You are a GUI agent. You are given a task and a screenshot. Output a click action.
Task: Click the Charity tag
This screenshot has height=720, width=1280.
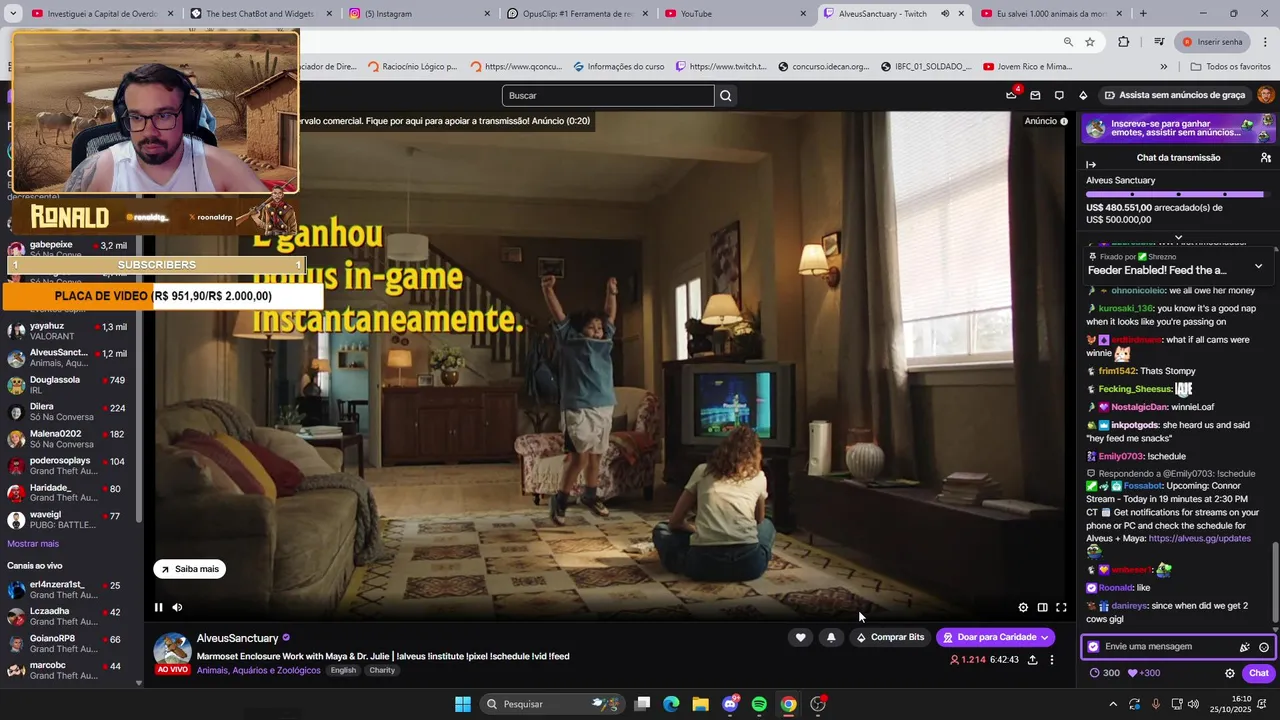(x=382, y=670)
